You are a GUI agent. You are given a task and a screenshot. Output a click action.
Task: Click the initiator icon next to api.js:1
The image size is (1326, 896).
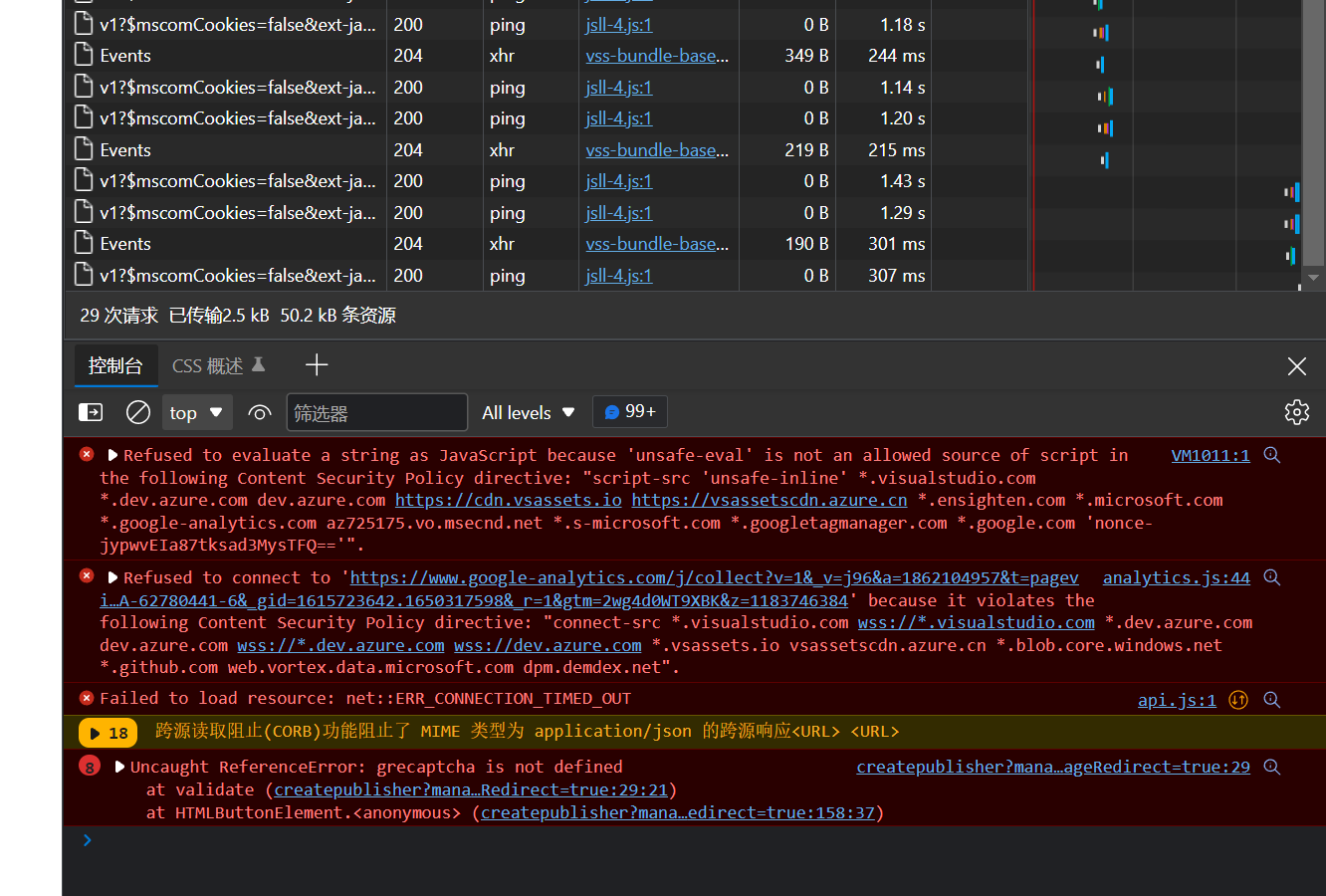tap(1237, 699)
